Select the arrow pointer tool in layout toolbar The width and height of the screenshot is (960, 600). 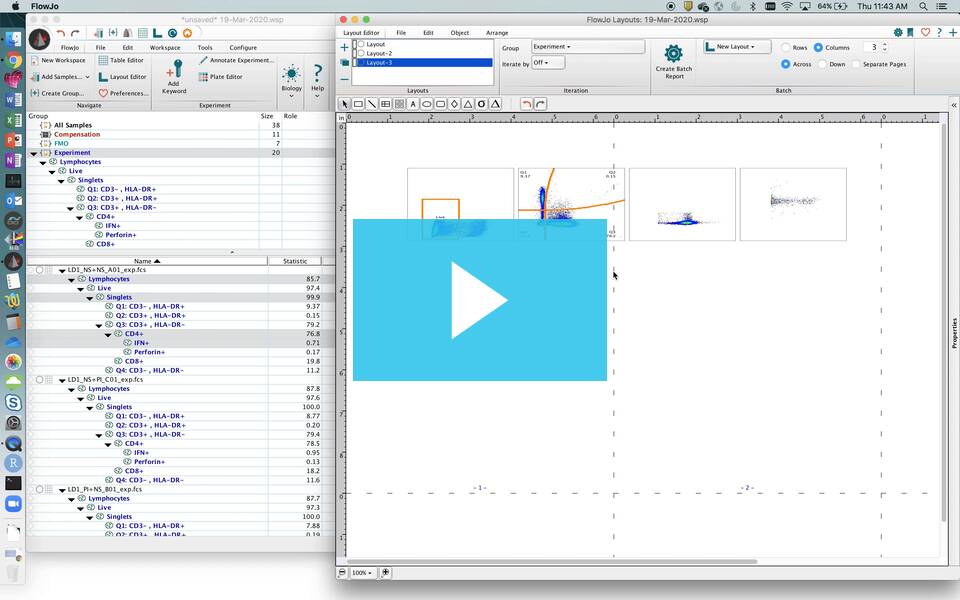345,104
